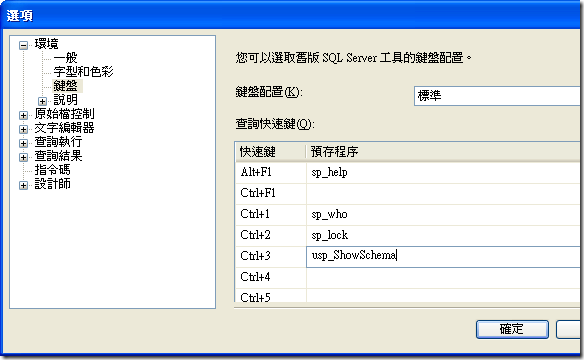Click the 預存程序 column header
The image size is (584, 360).
pos(443,152)
